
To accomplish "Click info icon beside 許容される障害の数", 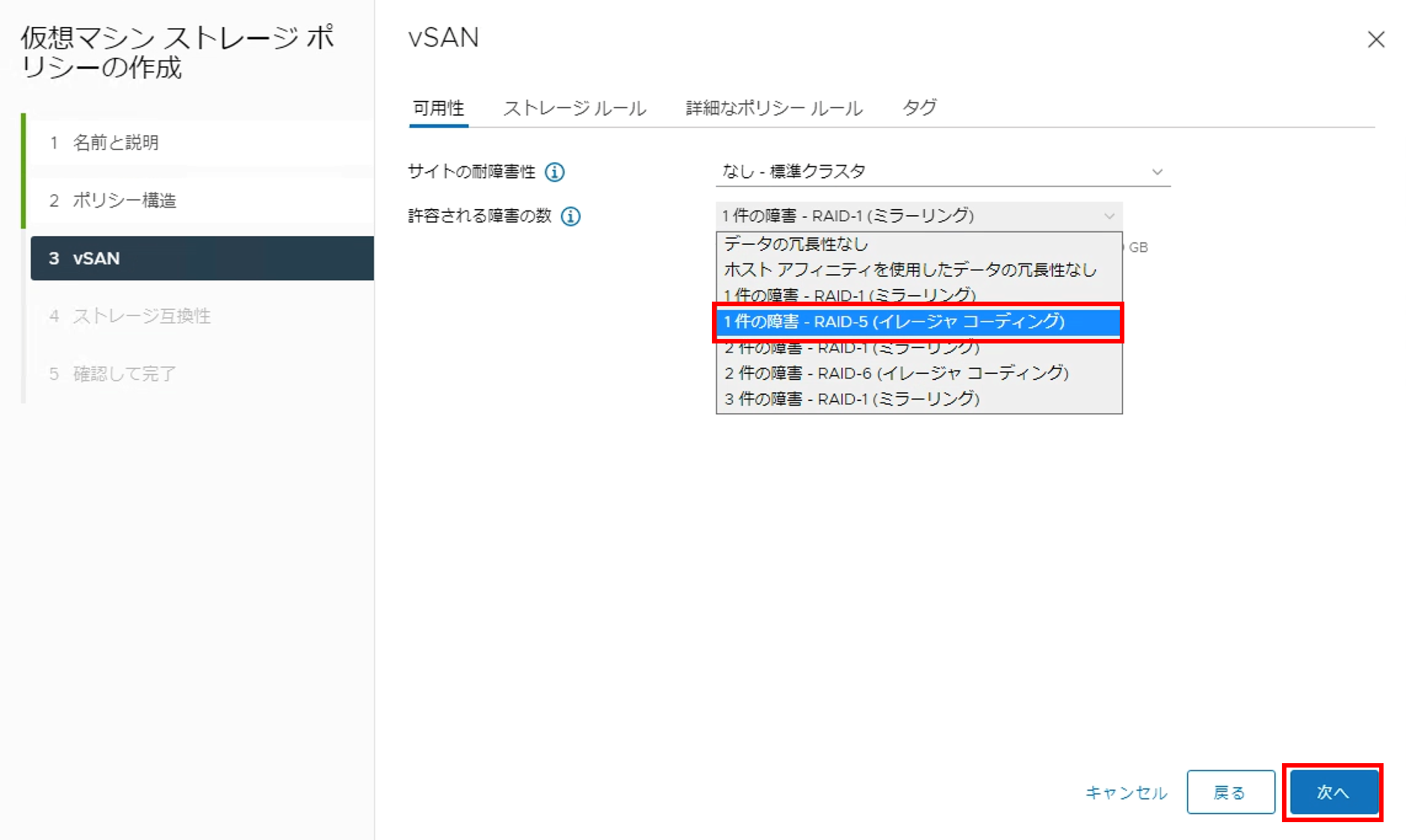I will [x=571, y=217].
